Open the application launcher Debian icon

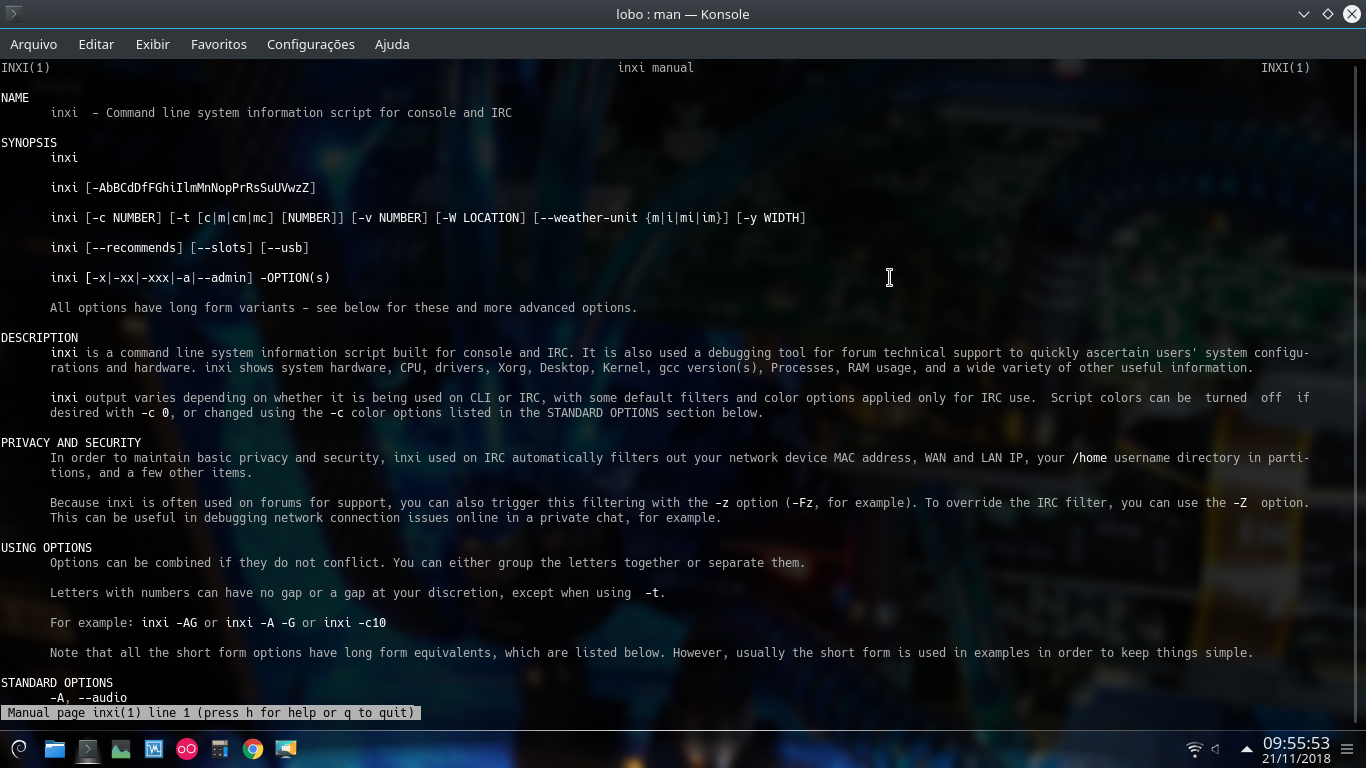click(20, 749)
